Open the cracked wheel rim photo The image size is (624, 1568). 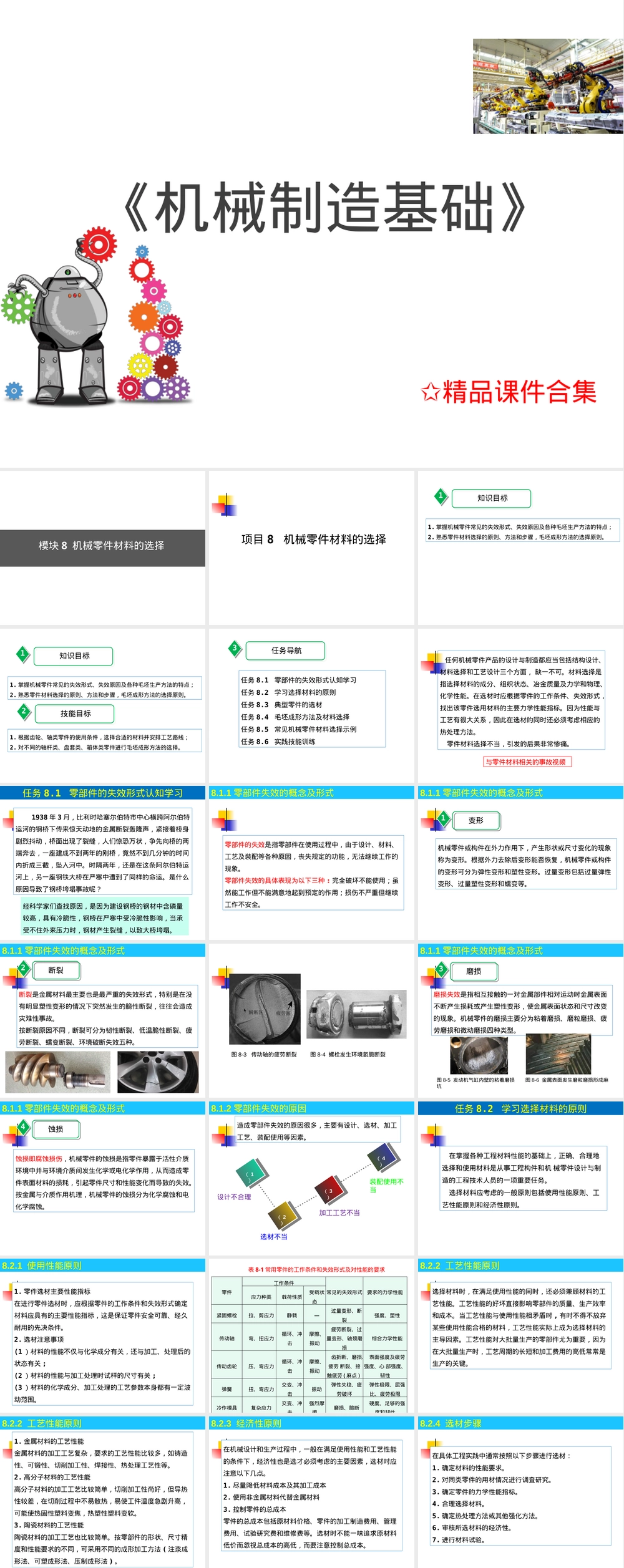[158, 1072]
